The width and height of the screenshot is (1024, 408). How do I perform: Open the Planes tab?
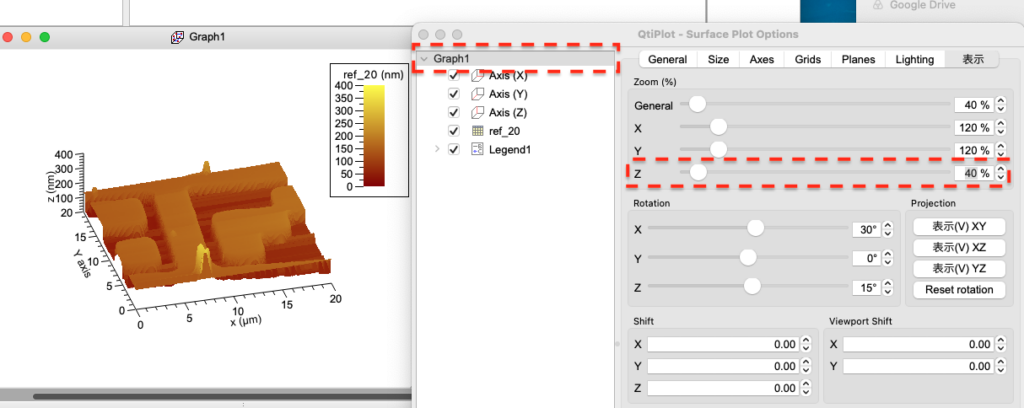coord(858,59)
